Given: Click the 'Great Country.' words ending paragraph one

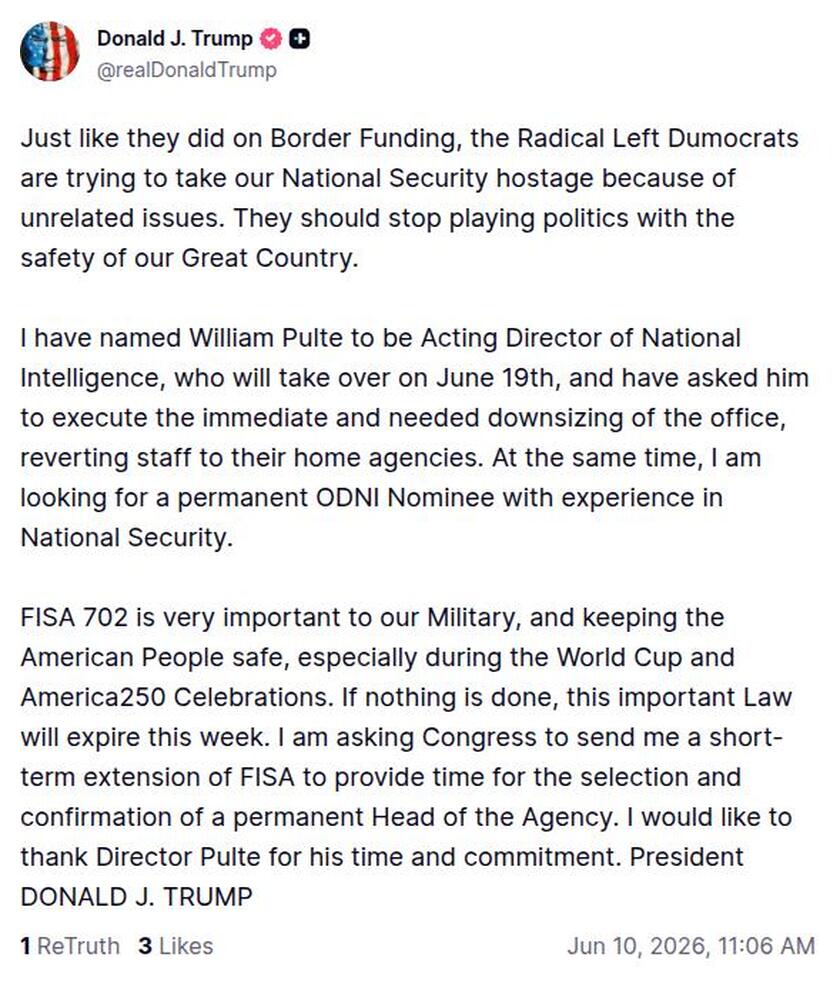Looking at the screenshot, I should 270,259.
